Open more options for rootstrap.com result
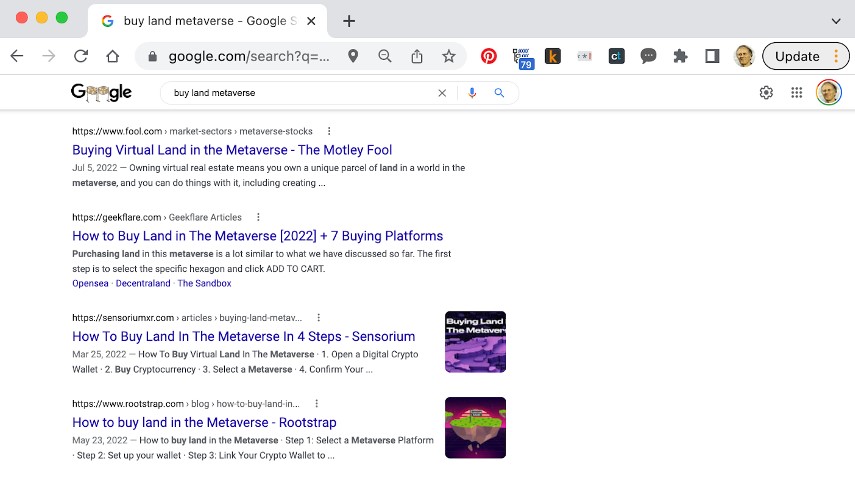 tap(316, 403)
